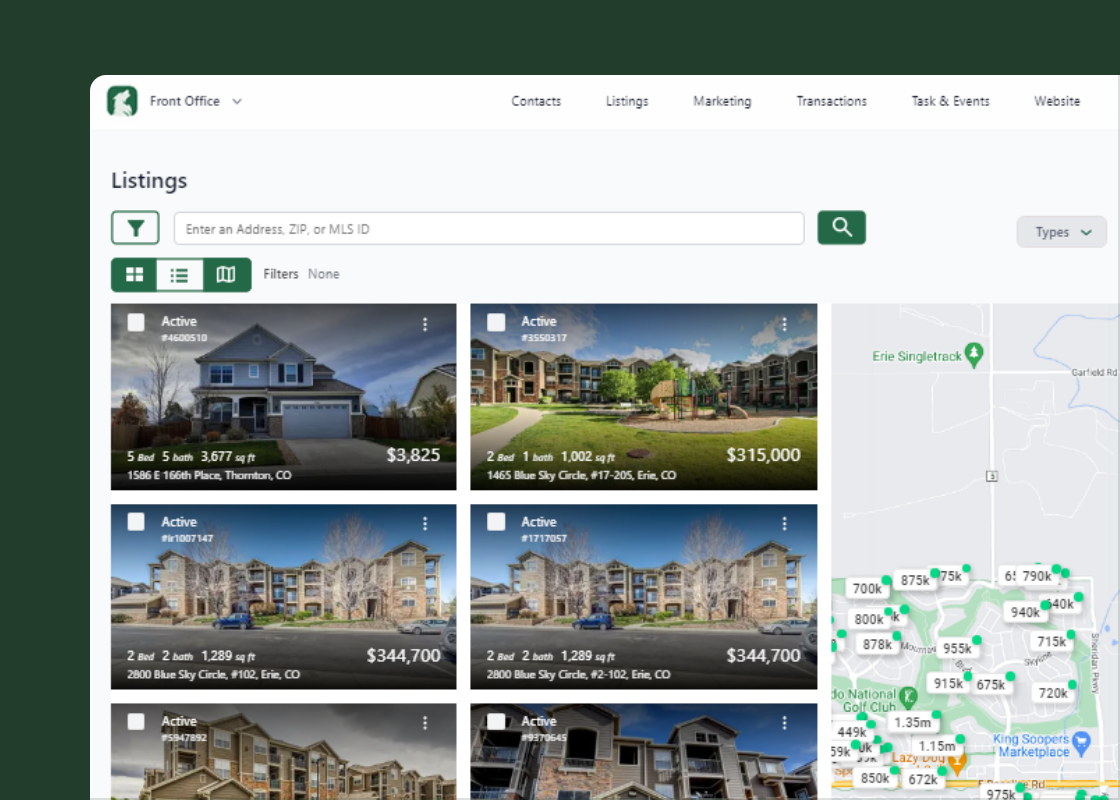Go to the Marketing section
Image resolution: width=1120 pixels, height=800 pixels.
click(x=722, y=101)
